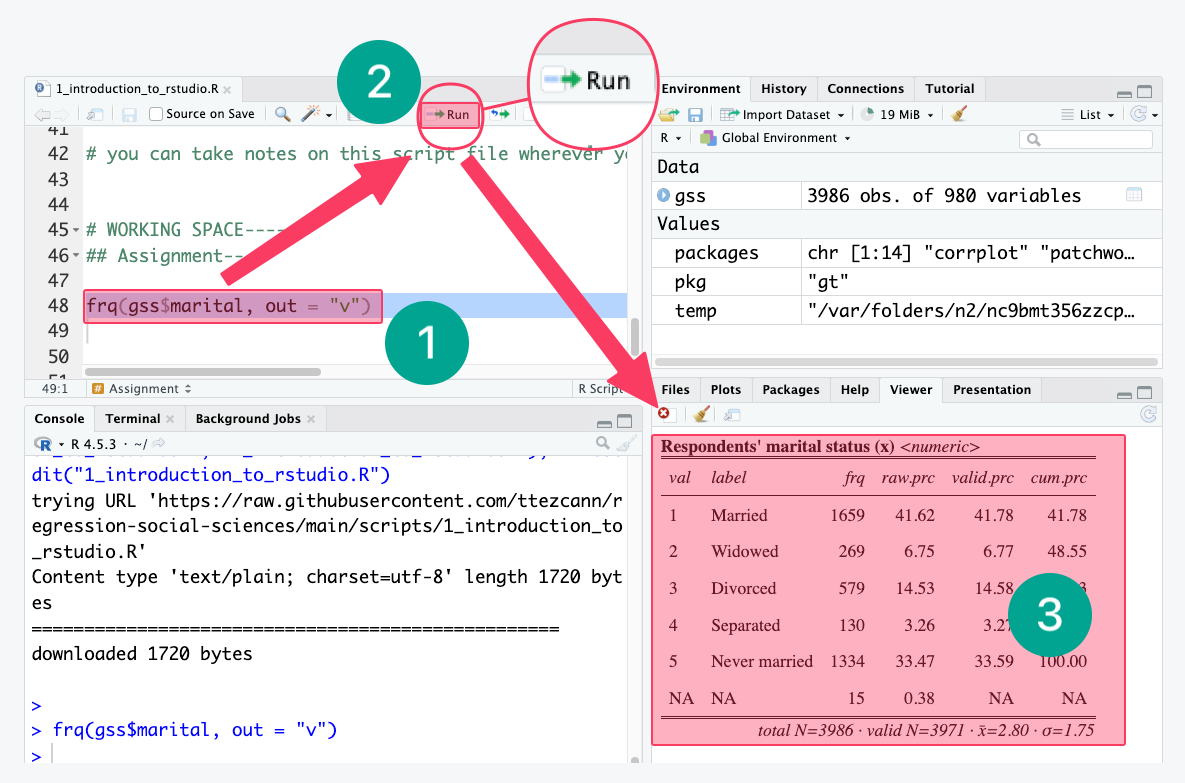Viewport: 1185px width, 783px height.
Task: Click the vertical scrollbar in source editor
Action: point(635,336)
